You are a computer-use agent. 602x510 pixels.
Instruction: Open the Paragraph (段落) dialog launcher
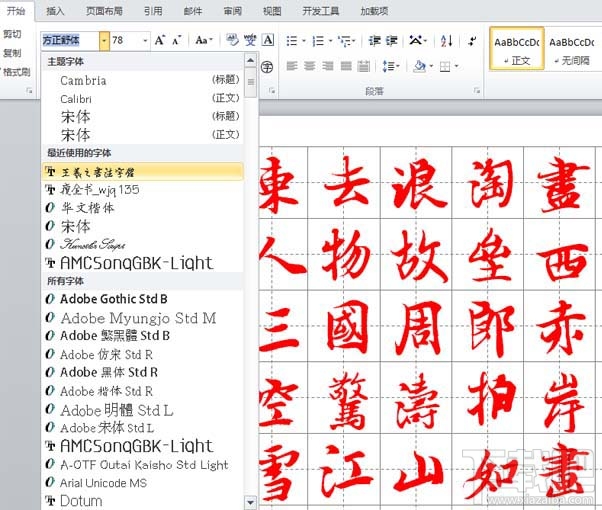click(477, 91)
